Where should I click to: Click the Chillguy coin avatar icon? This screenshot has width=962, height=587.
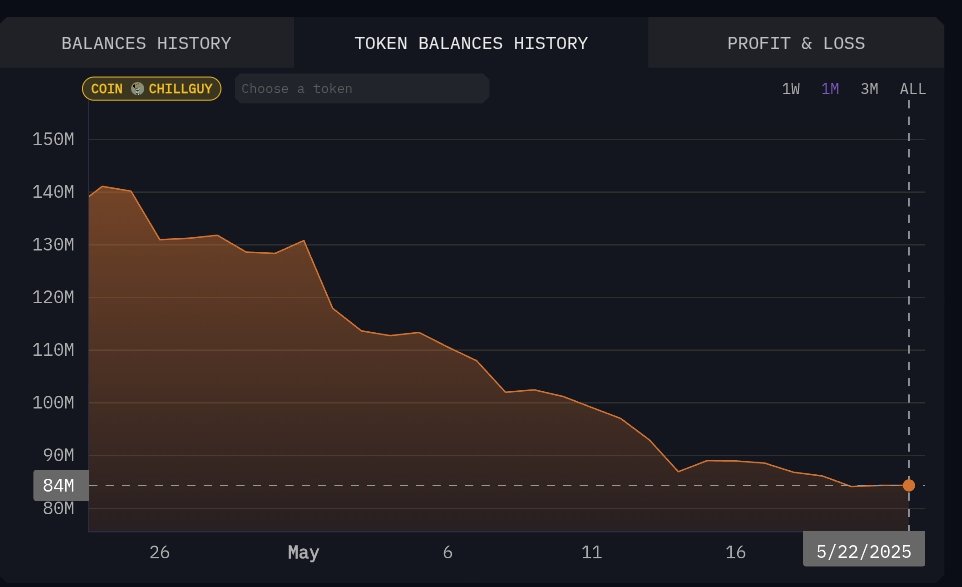click(x=137, y=89)
